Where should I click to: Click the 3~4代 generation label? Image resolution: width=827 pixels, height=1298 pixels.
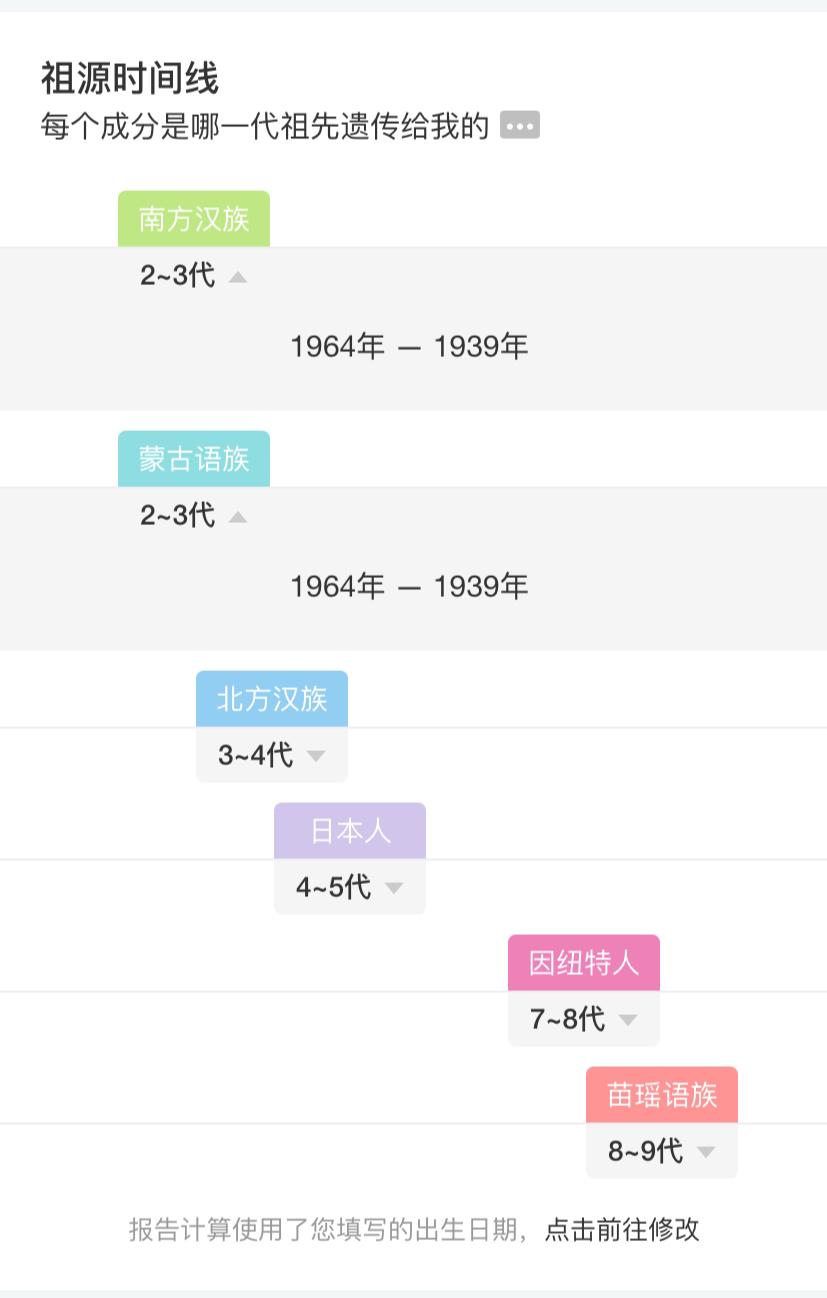[x=256, y=755]
